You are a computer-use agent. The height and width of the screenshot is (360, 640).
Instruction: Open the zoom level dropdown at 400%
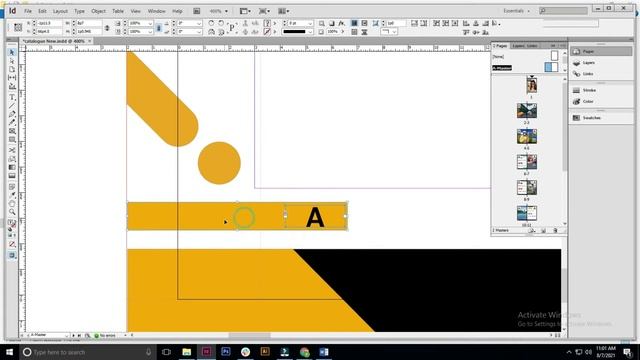(227, 11)
